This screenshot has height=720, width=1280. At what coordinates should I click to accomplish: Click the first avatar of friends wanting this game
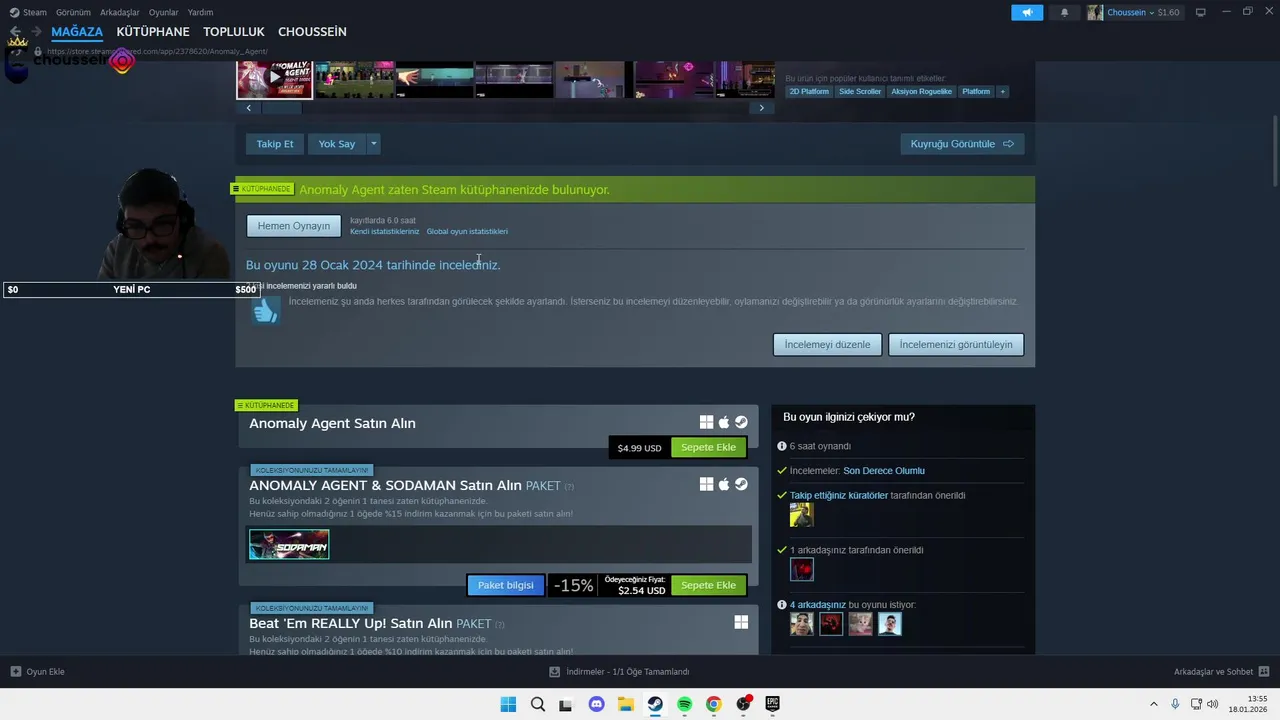pyautogui.click(x=801, y=624)
